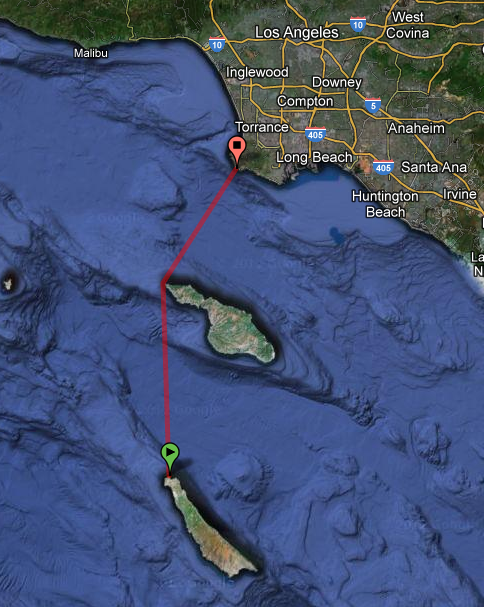The width and height of the screenshot is (484, 607).
Task: Select the Los Angeles city label
Action: [x=297, y=33]
